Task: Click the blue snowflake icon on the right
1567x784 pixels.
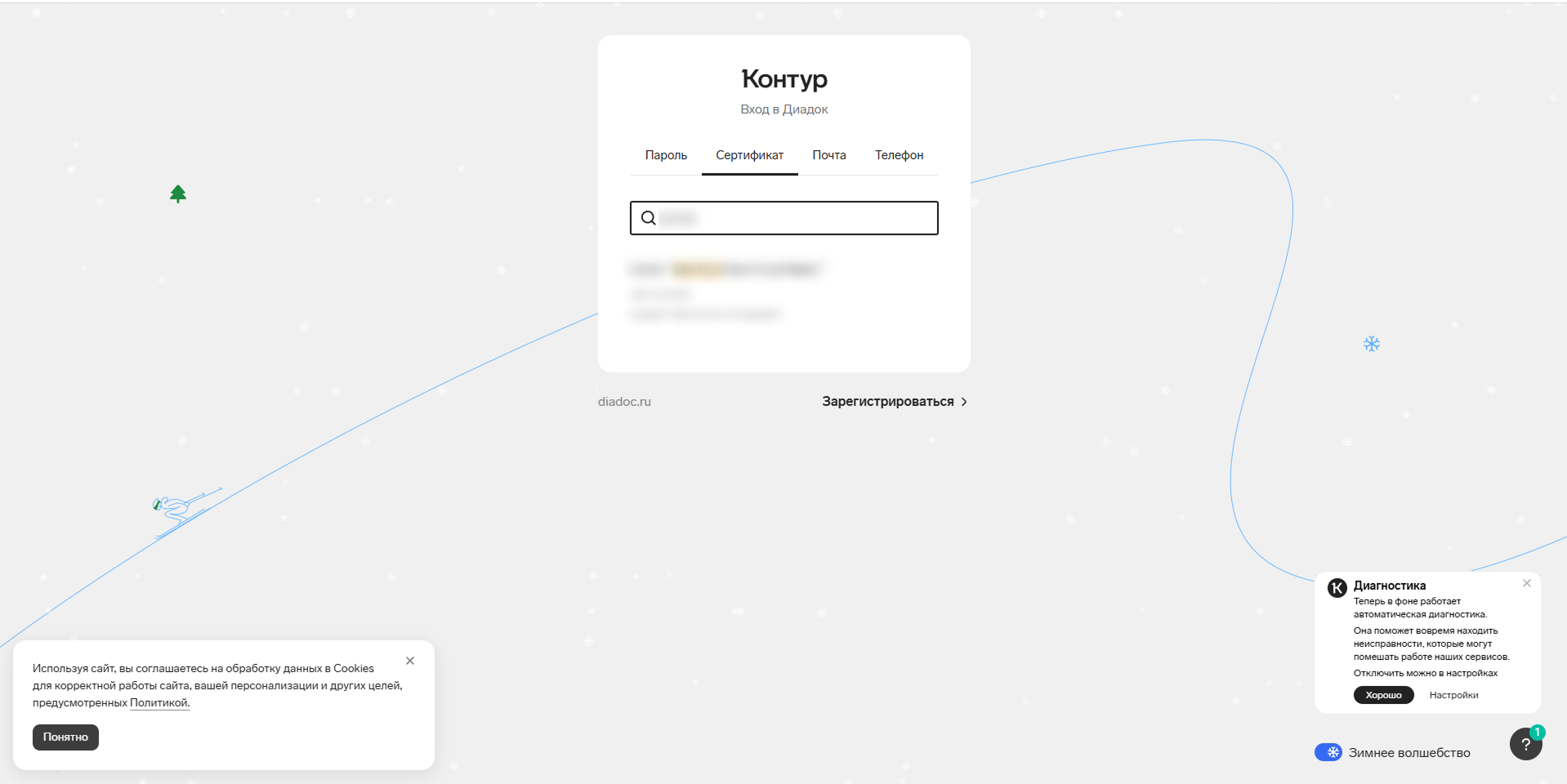Action: click(x=1371, y=344)
